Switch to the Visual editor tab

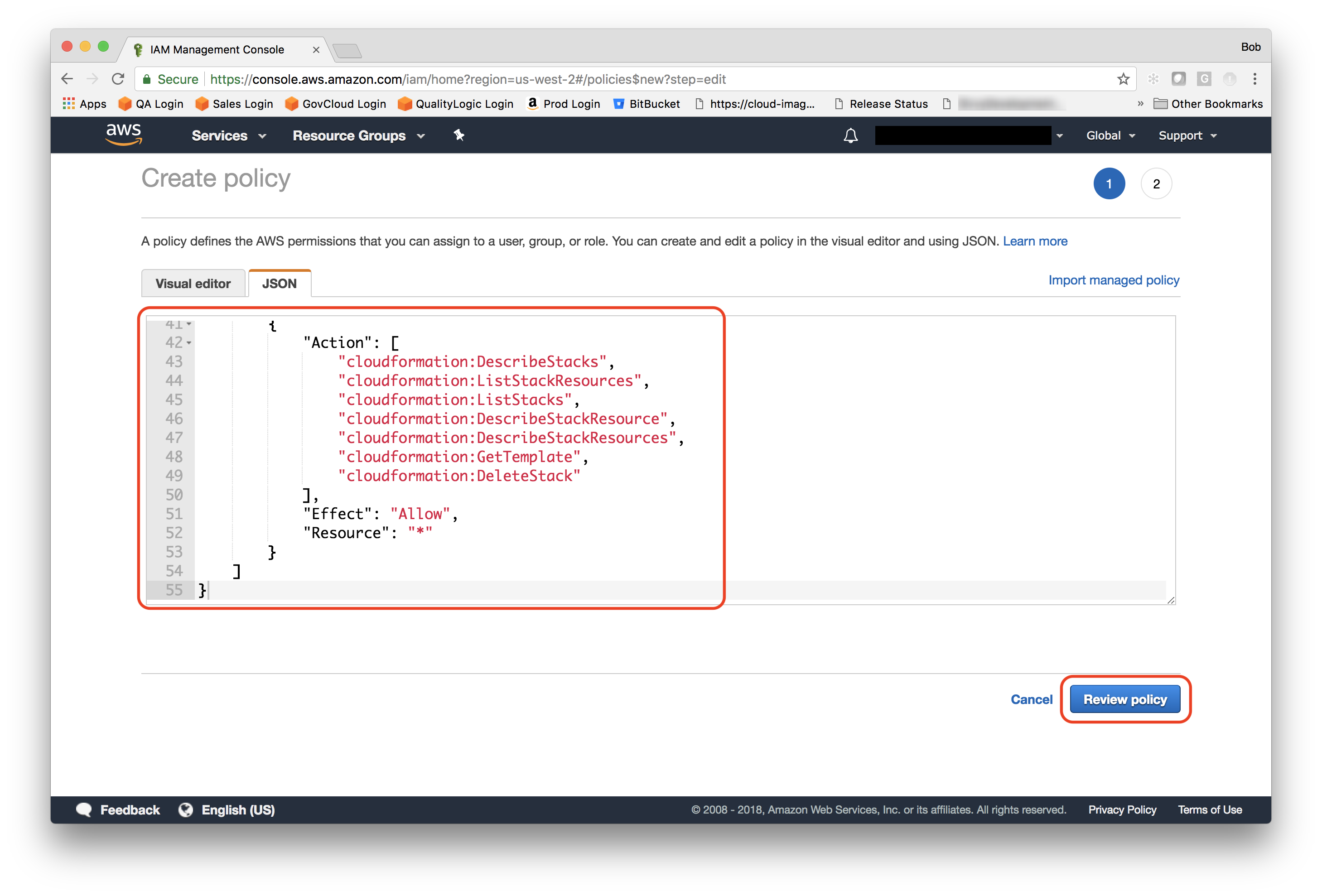[x=193, y=283]
